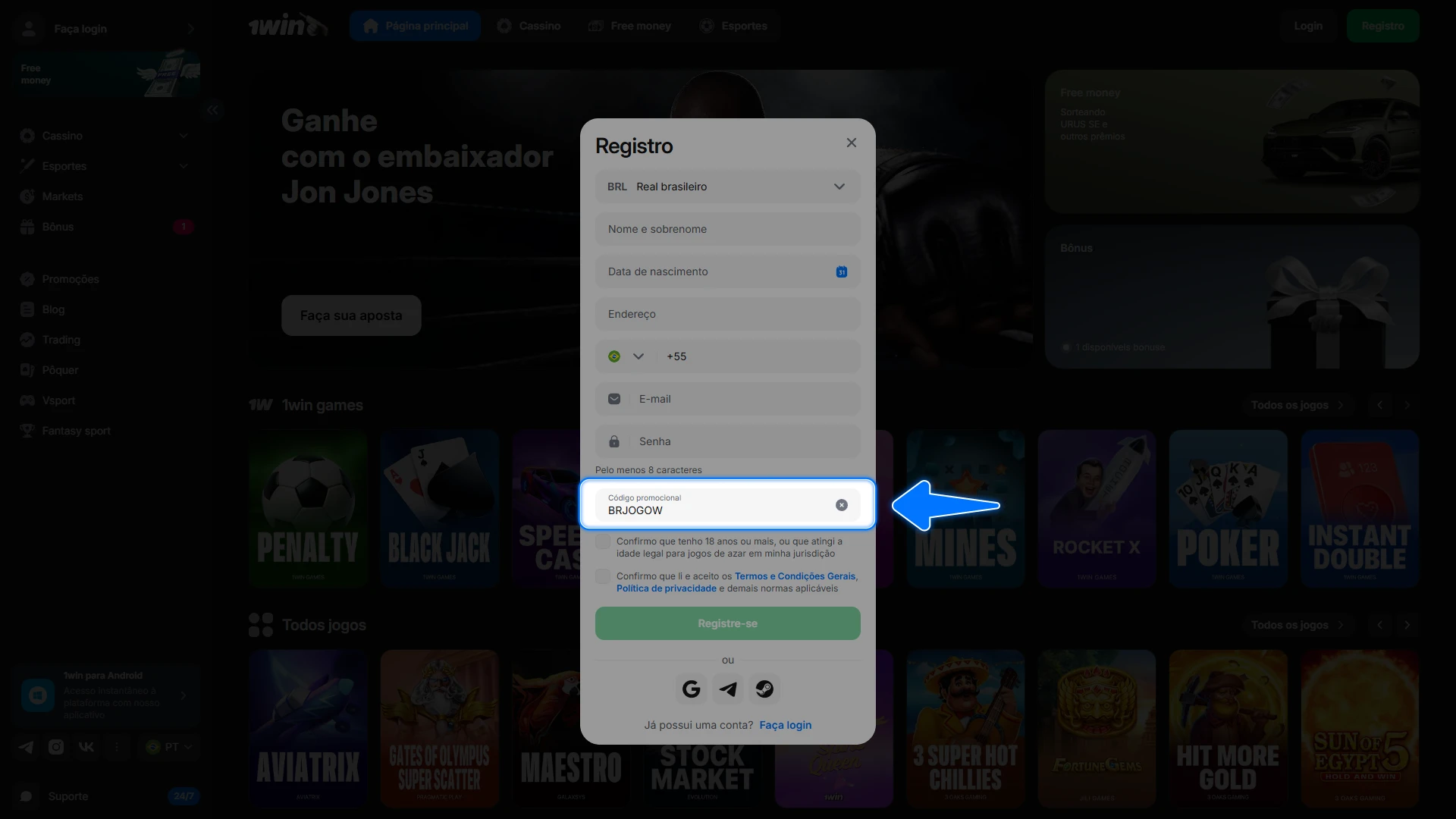Go to next Todos jogos slide
This screenshot has width=1456, height=819.
(1407, 625)
